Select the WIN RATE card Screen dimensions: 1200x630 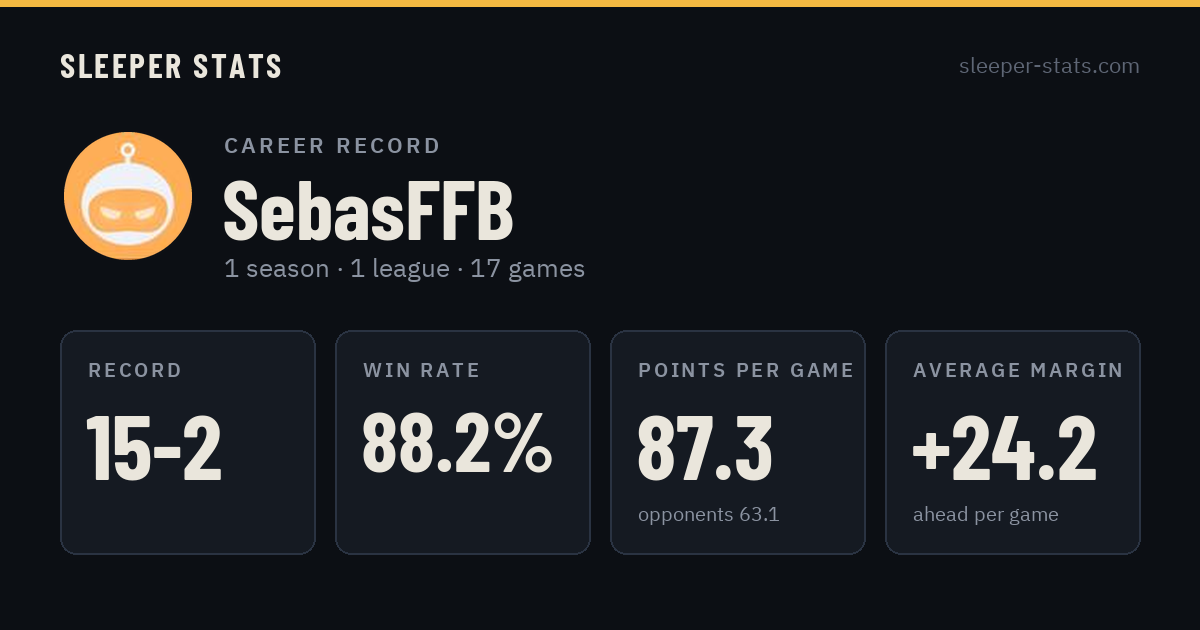point(463,442)
